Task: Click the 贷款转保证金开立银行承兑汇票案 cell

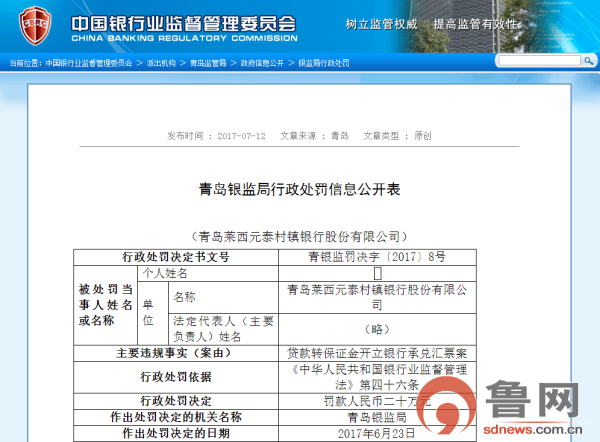Action: (x=377, y=353)
